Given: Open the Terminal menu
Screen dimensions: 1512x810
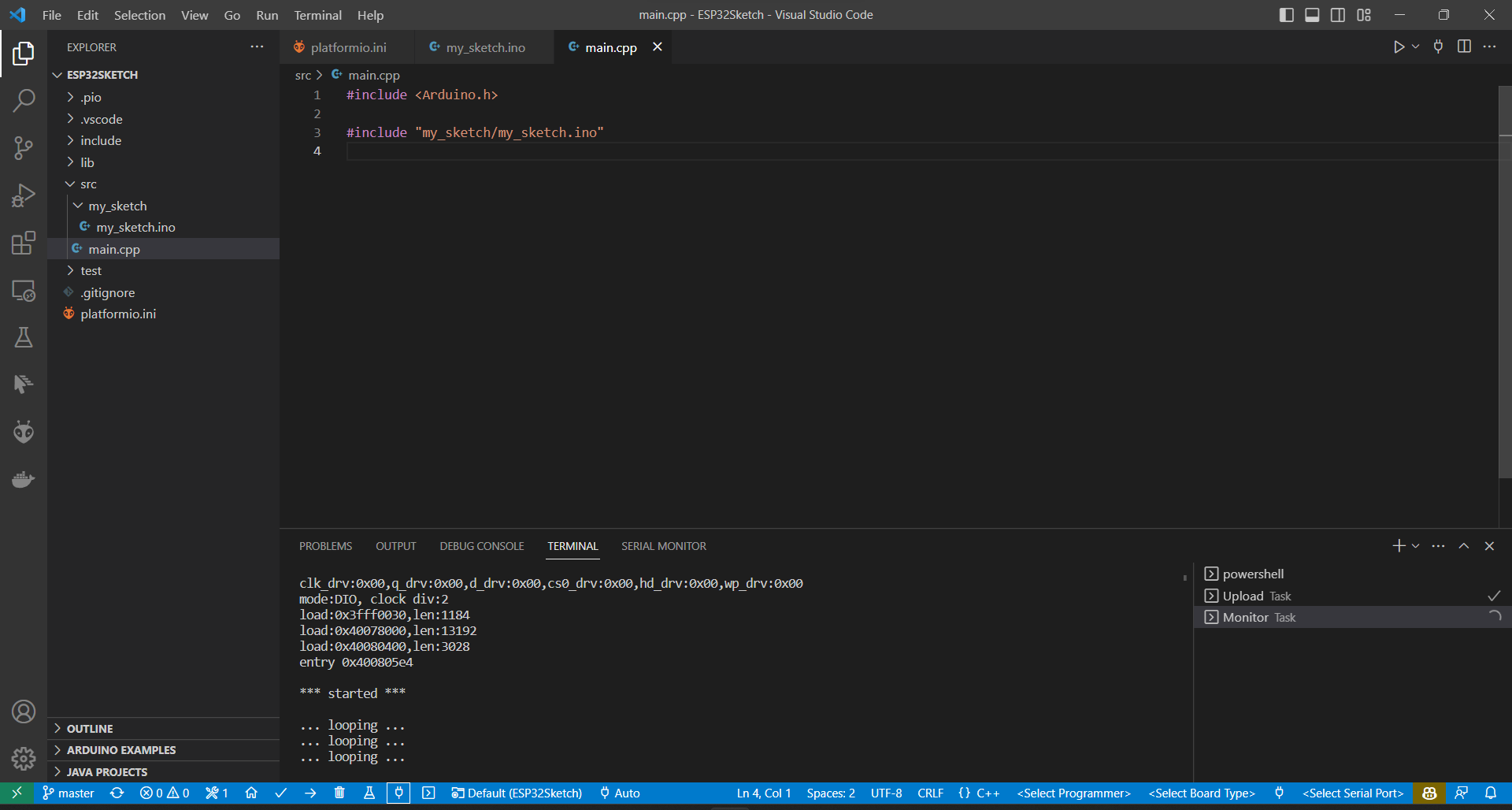Looking at the screenshot, I should click(x=317, y=15).
